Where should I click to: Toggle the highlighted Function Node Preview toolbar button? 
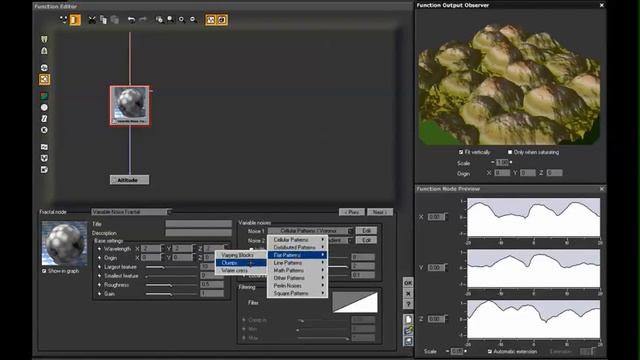tap(211, 20)
